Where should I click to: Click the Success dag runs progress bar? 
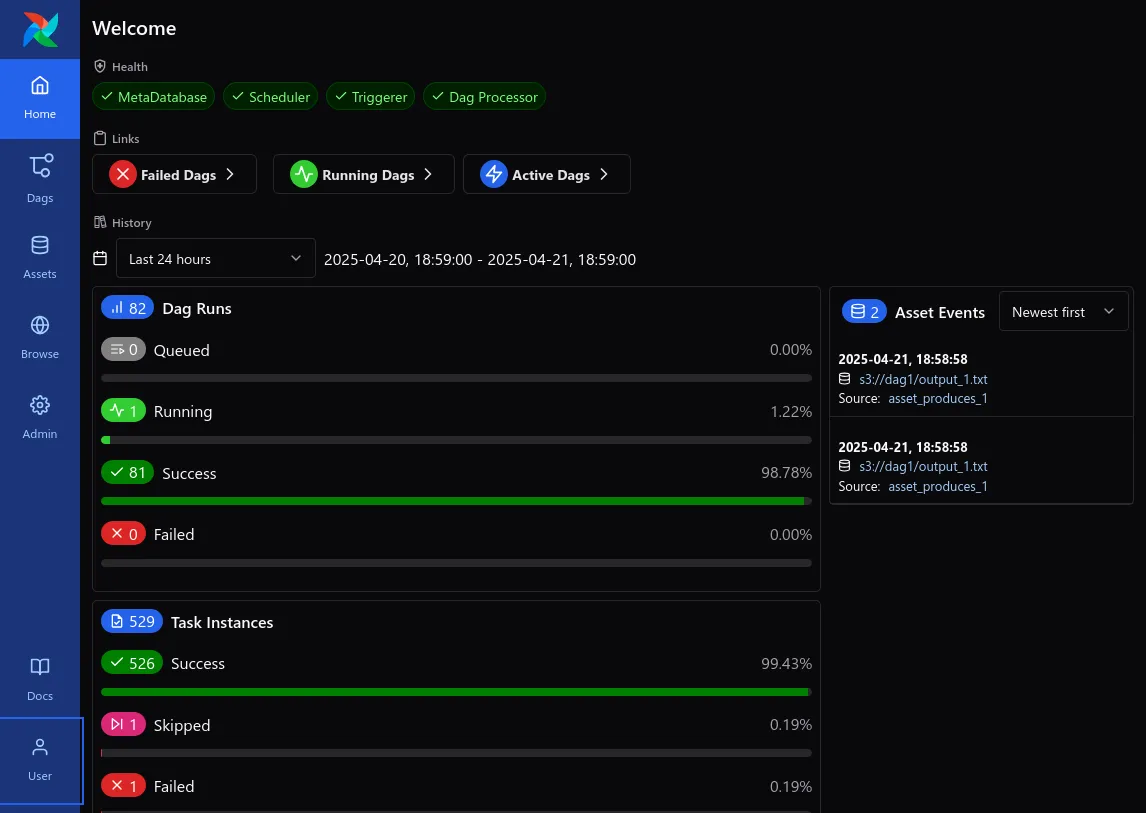point(456,501)
